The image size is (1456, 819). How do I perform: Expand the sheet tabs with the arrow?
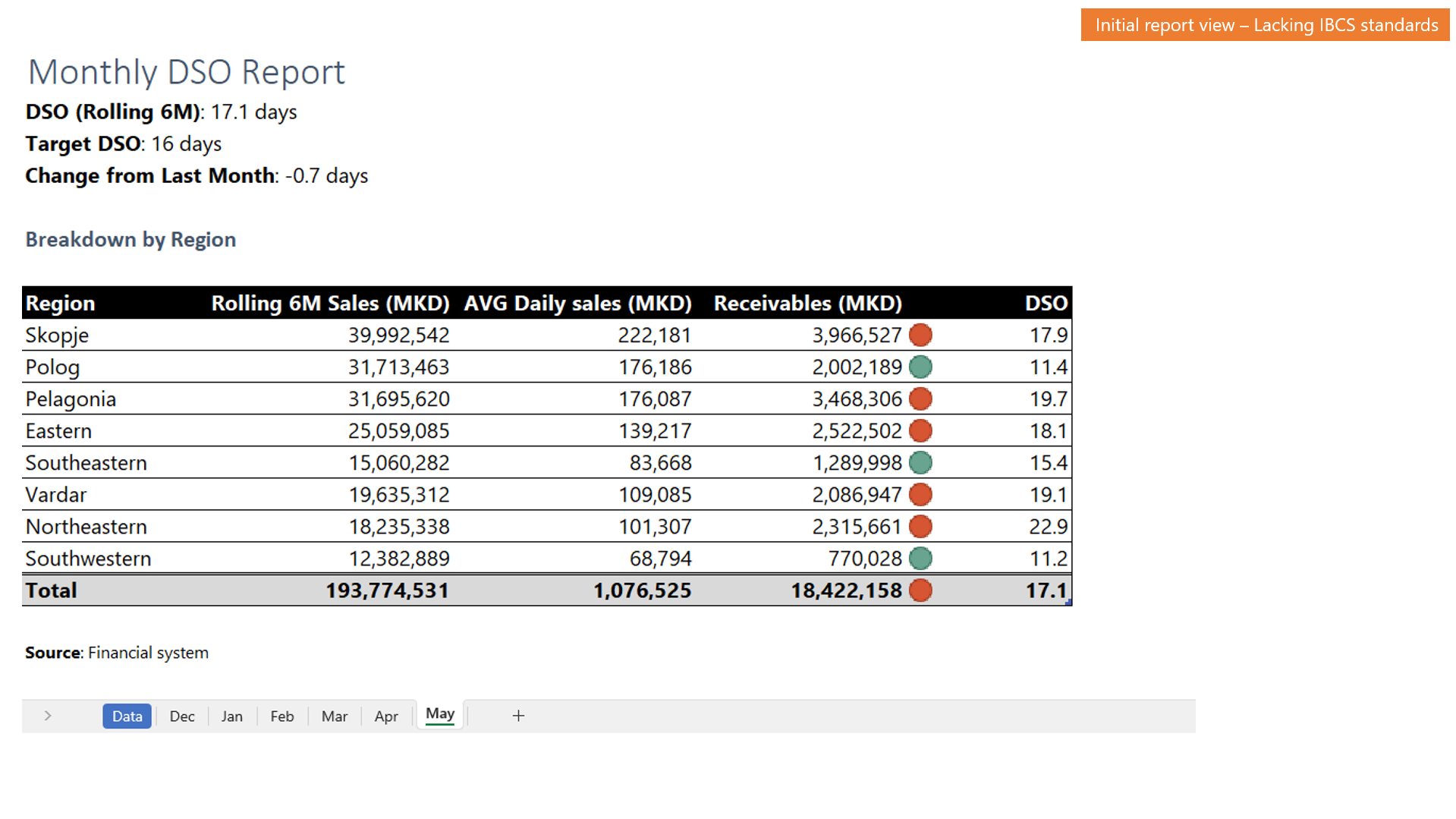click(x=48, y=716)
